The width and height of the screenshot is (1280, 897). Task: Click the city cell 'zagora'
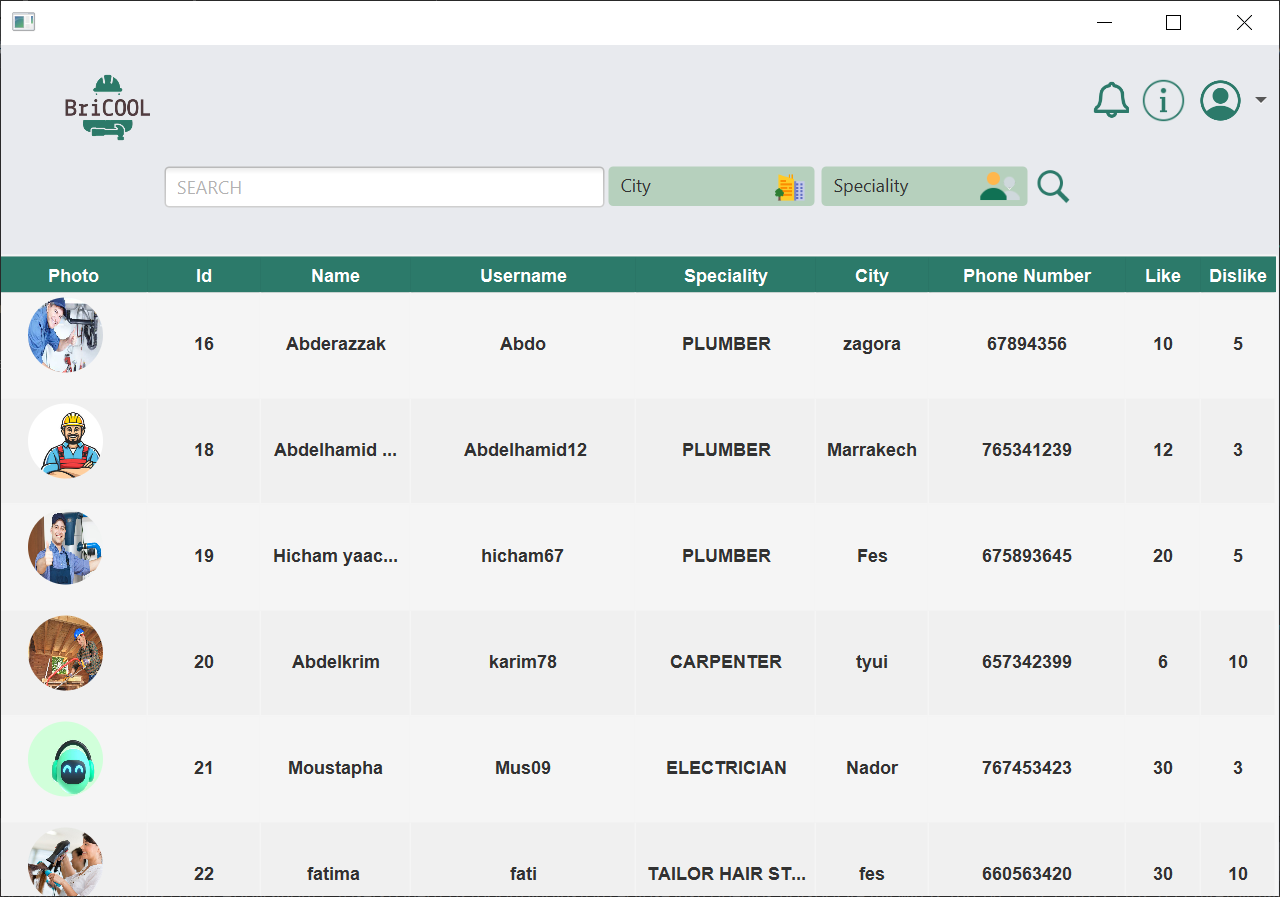pos(872,344)
